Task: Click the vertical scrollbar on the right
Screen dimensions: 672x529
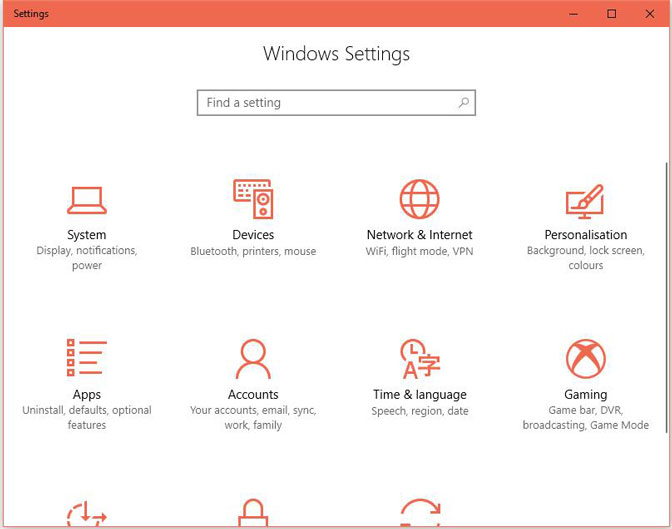Action: point(666,298)
